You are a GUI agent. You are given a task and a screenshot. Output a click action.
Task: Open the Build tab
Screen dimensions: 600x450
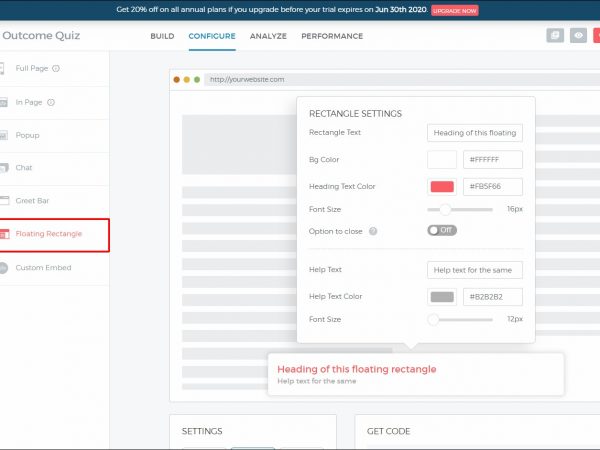click(x=162, y=36)
